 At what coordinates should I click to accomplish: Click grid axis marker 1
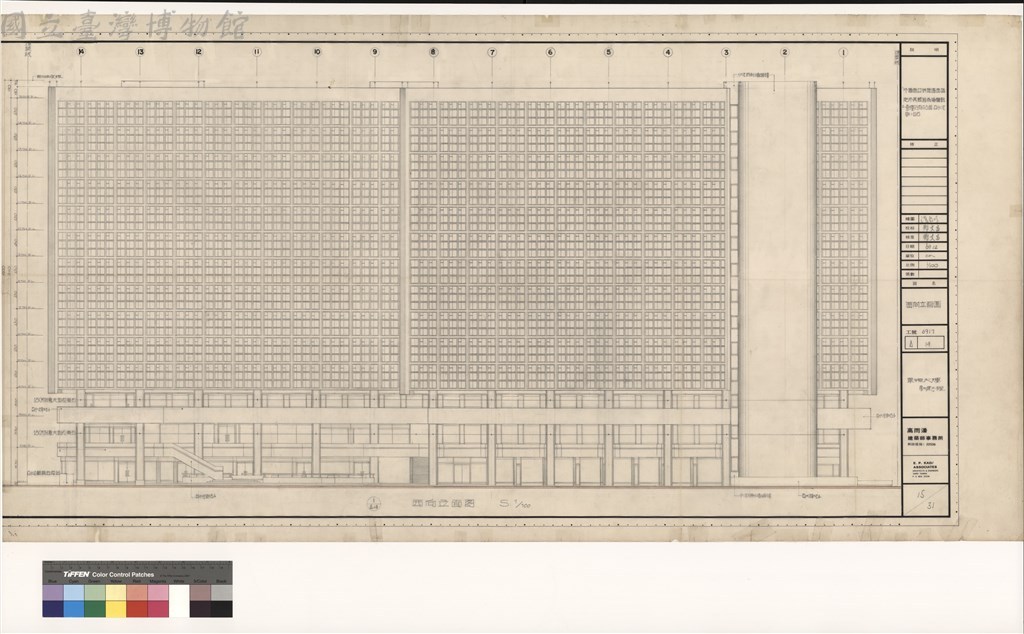[843, 52]
